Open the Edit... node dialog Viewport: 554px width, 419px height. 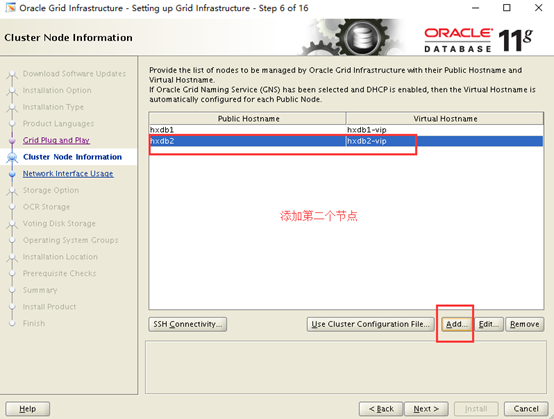[x=489, y=324]
